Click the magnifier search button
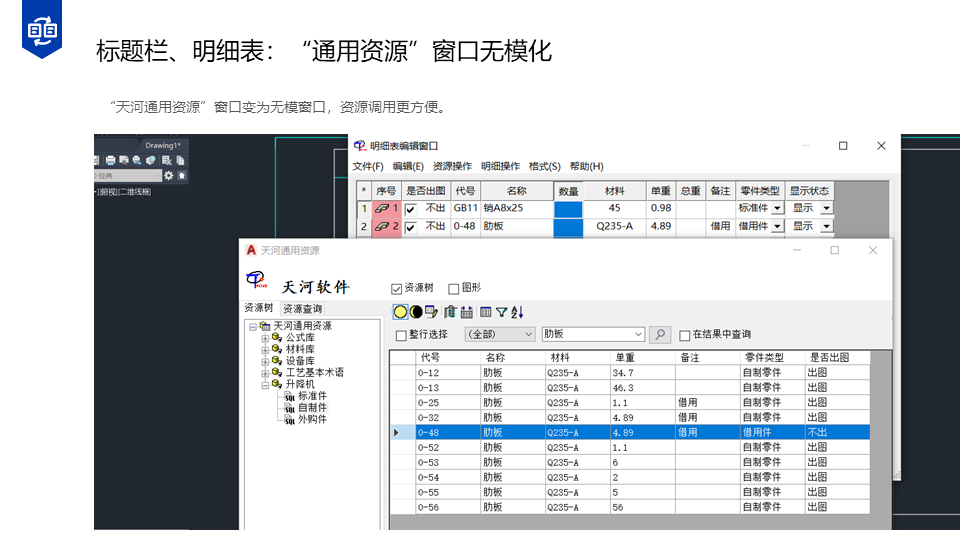 click(x=660, y=334)
